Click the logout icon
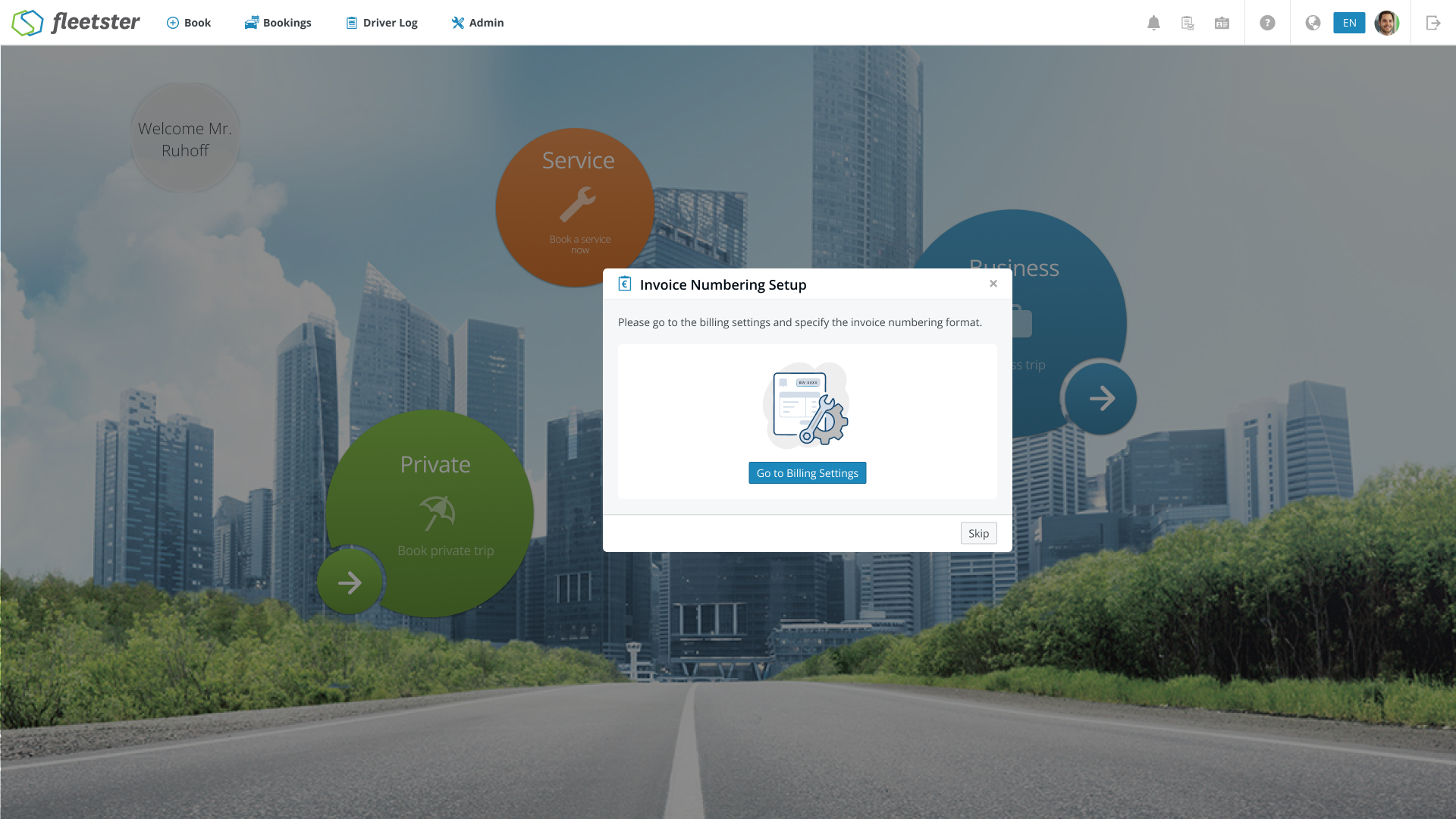Screen dimensions: 1456x819 coord(1433,23)
